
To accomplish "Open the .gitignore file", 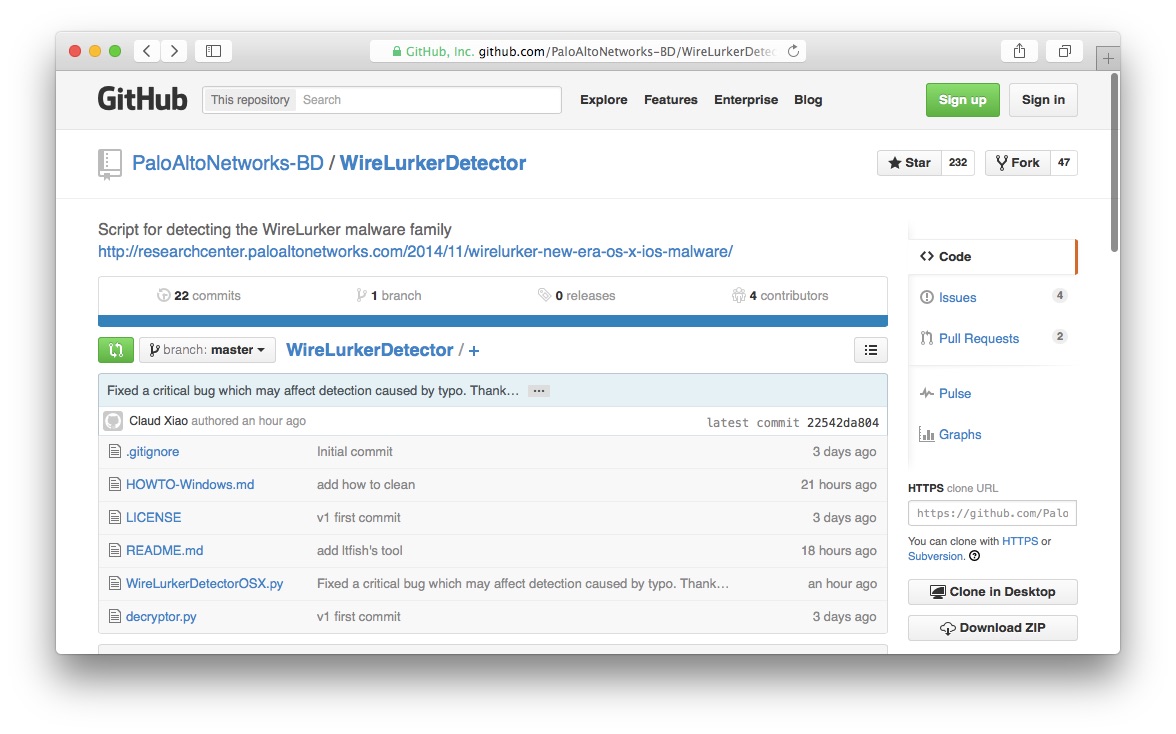I will tap(152, 451).
